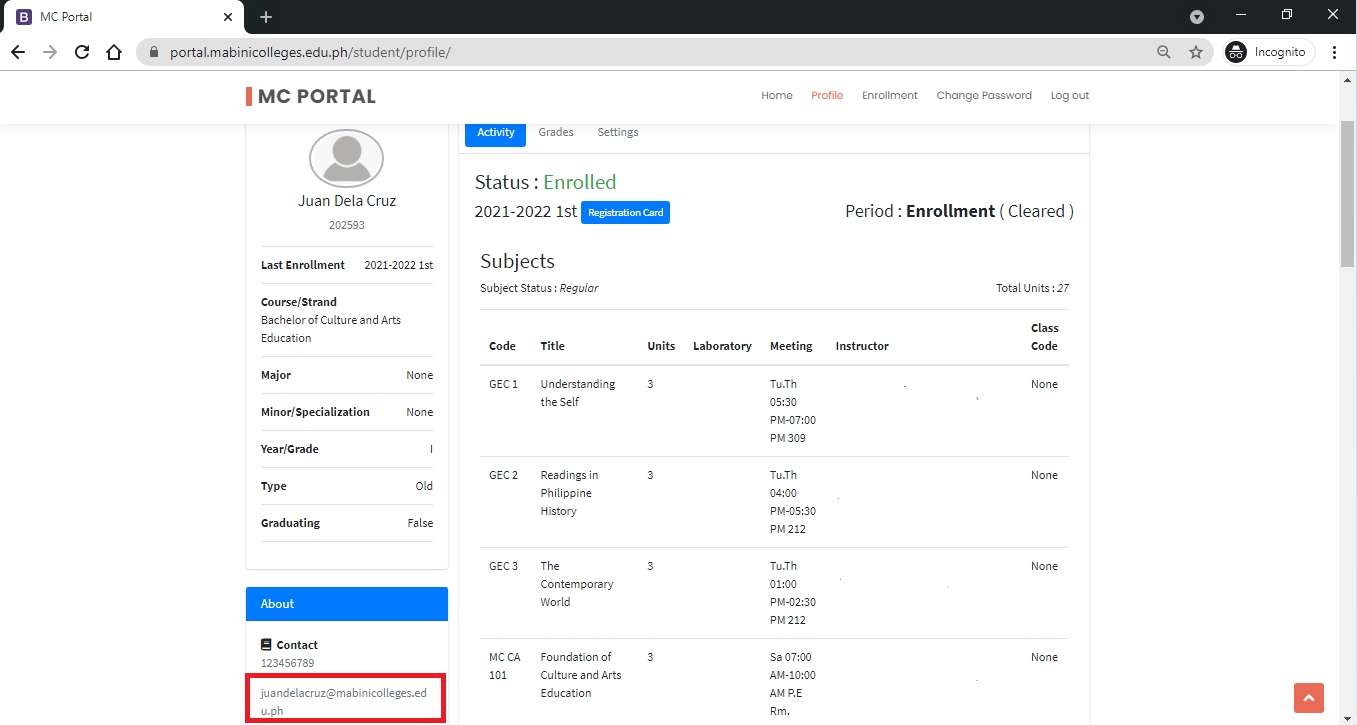This screenshot has height=725, width=1357.
Task: Click Change Password in the navigation
Action: click(x=983, y=96)
